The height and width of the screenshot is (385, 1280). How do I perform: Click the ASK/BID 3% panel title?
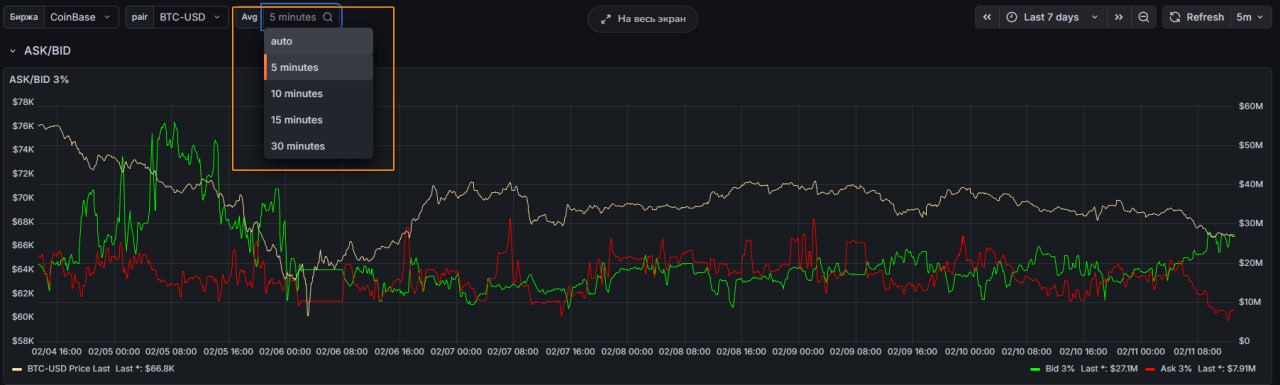coord(39,79)
